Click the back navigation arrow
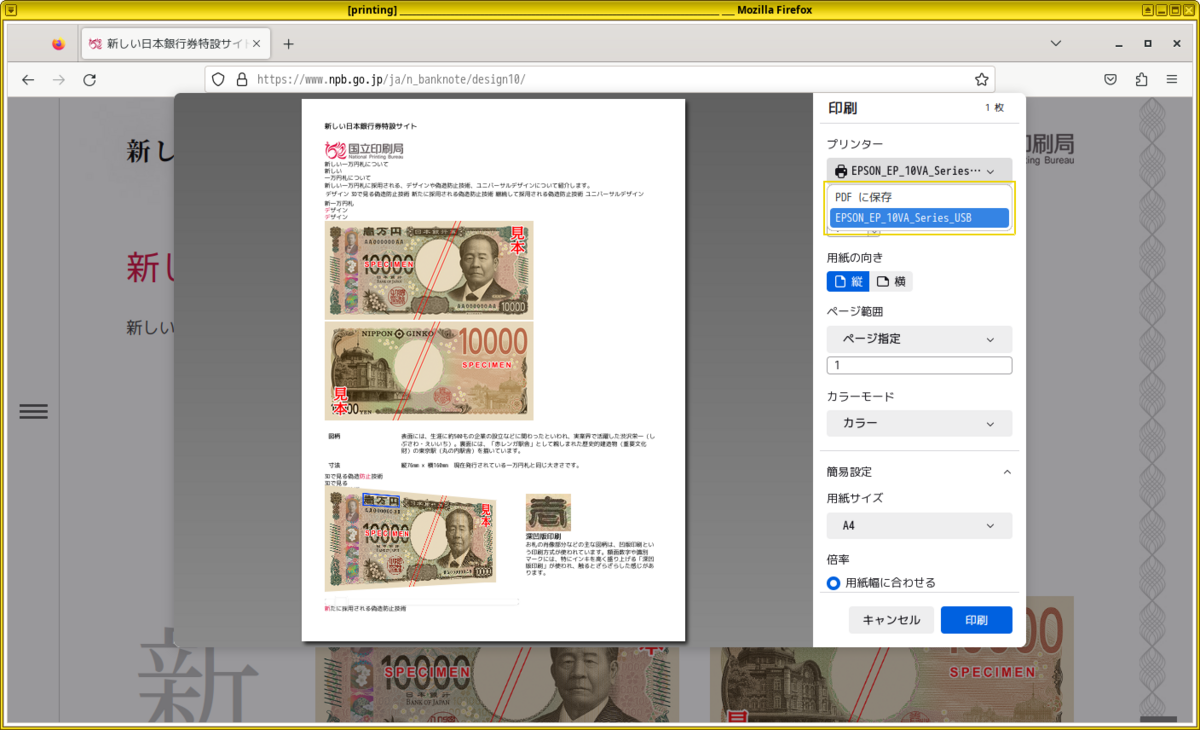 point(27,79)
